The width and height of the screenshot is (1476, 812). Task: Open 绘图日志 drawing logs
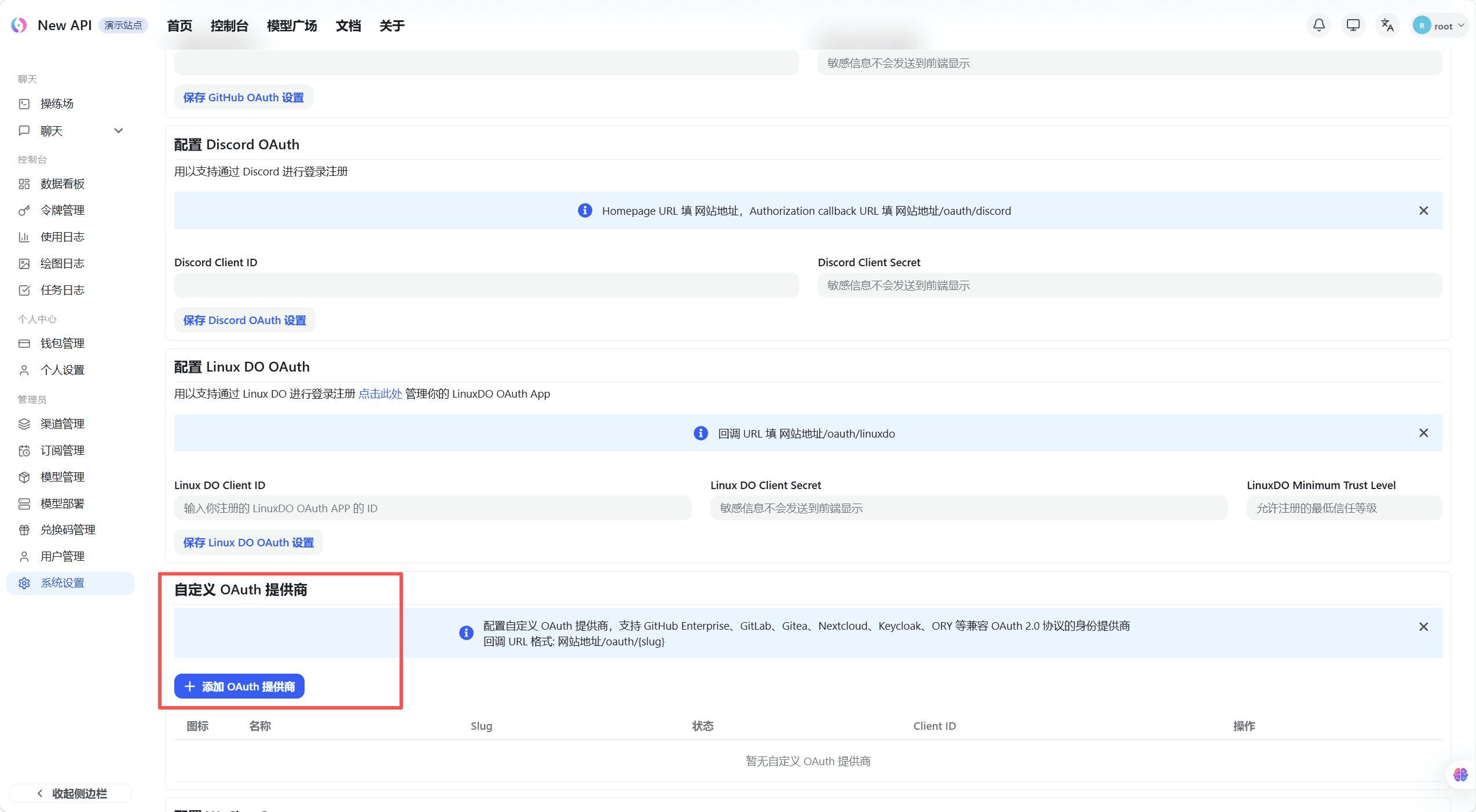tap(61, 263)
